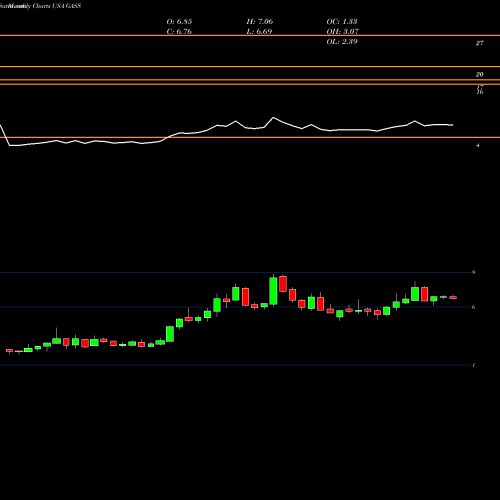Click the '20' price axis label
Image resolution: width=500 pixels, height=500 pixels.
coord(479,74)
